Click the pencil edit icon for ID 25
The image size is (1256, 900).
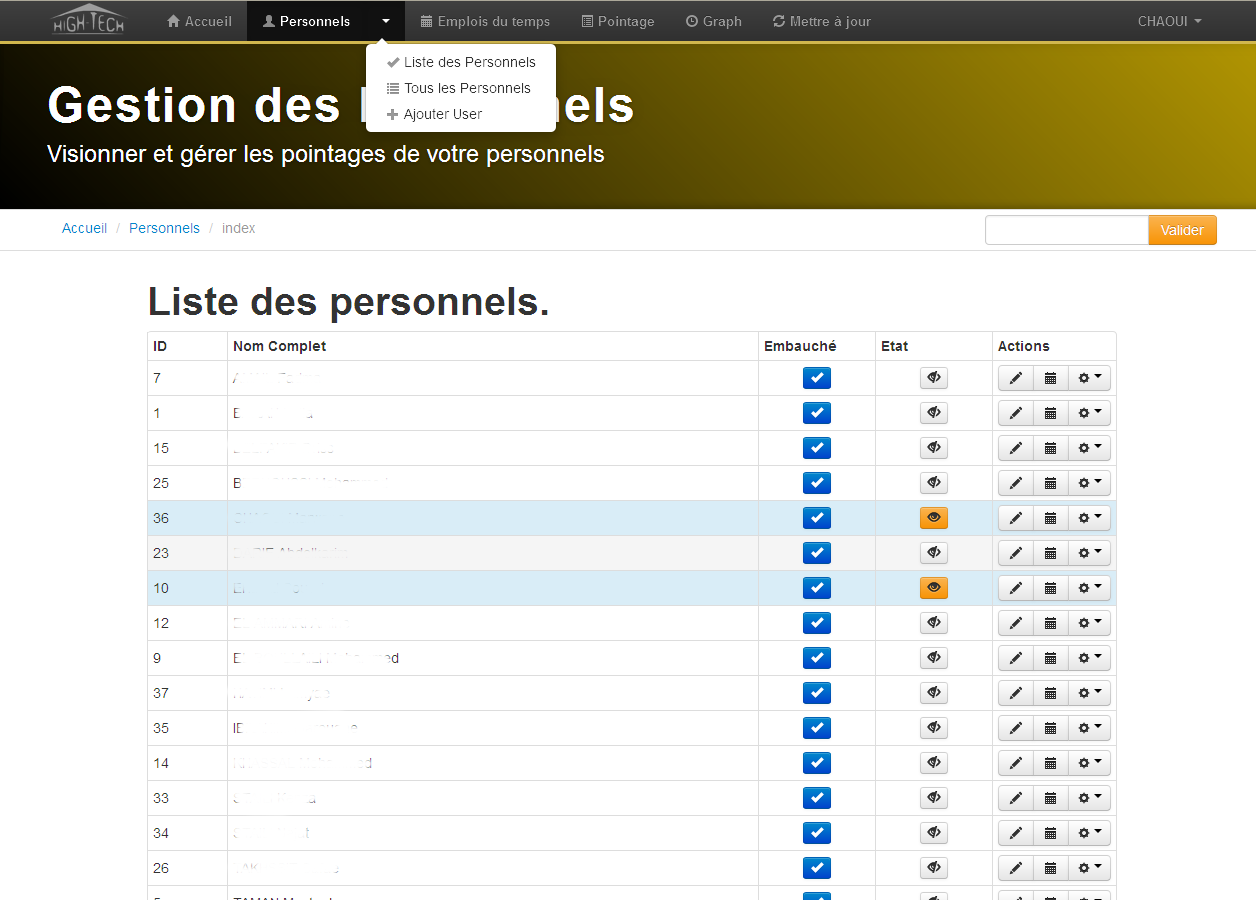1015,483
